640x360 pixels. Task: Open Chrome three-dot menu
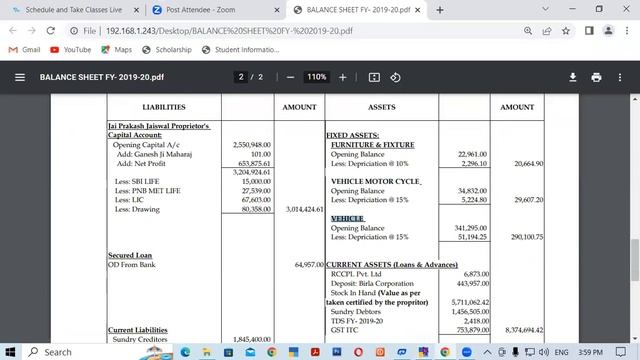tap(627, 31)
